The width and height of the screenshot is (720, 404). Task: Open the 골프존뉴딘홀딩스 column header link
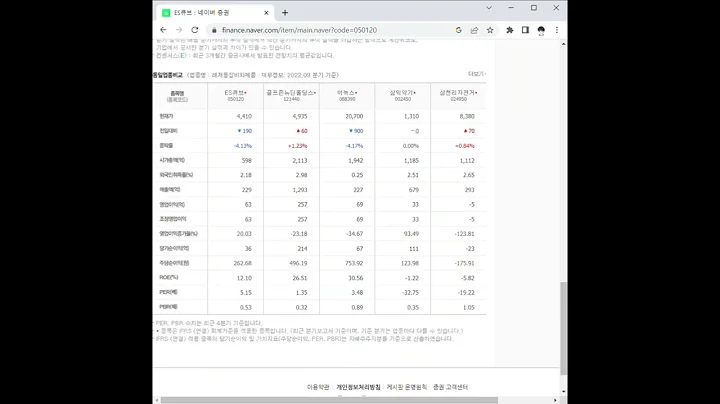click(x=291, y=95)
